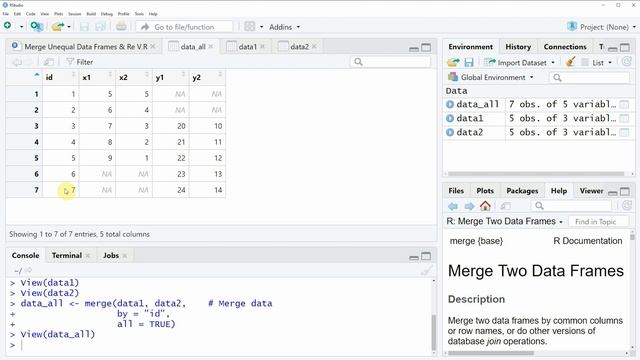Switch to the Merge Unequal Data Frames script tab
The width and height of the screenshot is (640, 360).
[x=86, y=47]
